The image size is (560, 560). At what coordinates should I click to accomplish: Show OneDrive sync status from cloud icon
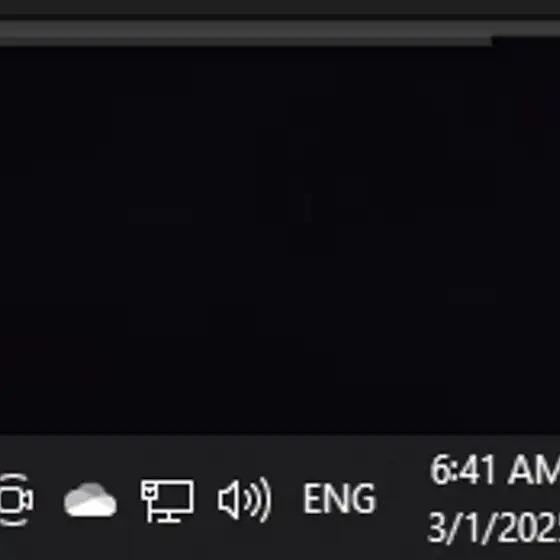pos(90,499)
